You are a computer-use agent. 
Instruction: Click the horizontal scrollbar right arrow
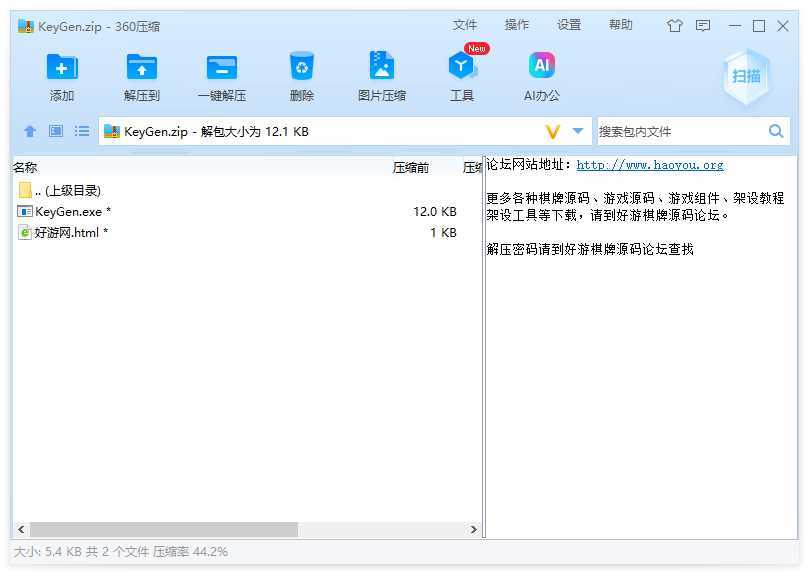pyautogui.click(x=475, y=529)
